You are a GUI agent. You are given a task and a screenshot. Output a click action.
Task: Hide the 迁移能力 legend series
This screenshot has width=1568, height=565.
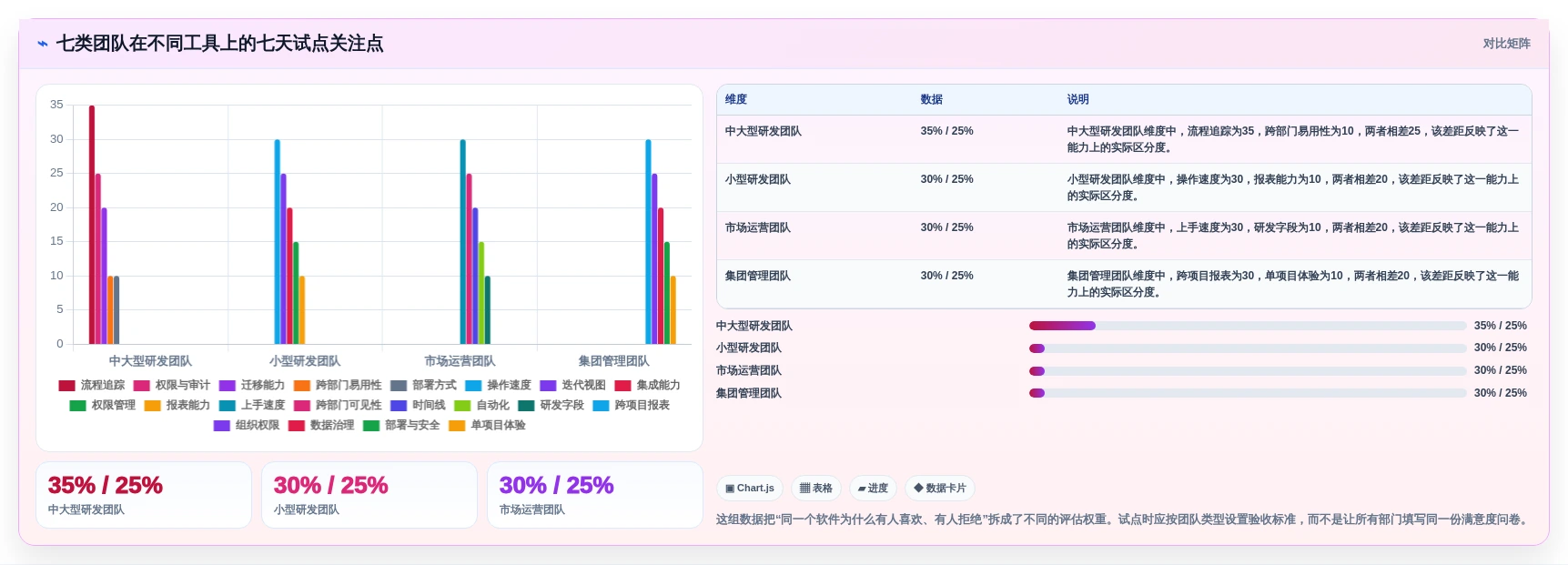[x=252, y=385]
